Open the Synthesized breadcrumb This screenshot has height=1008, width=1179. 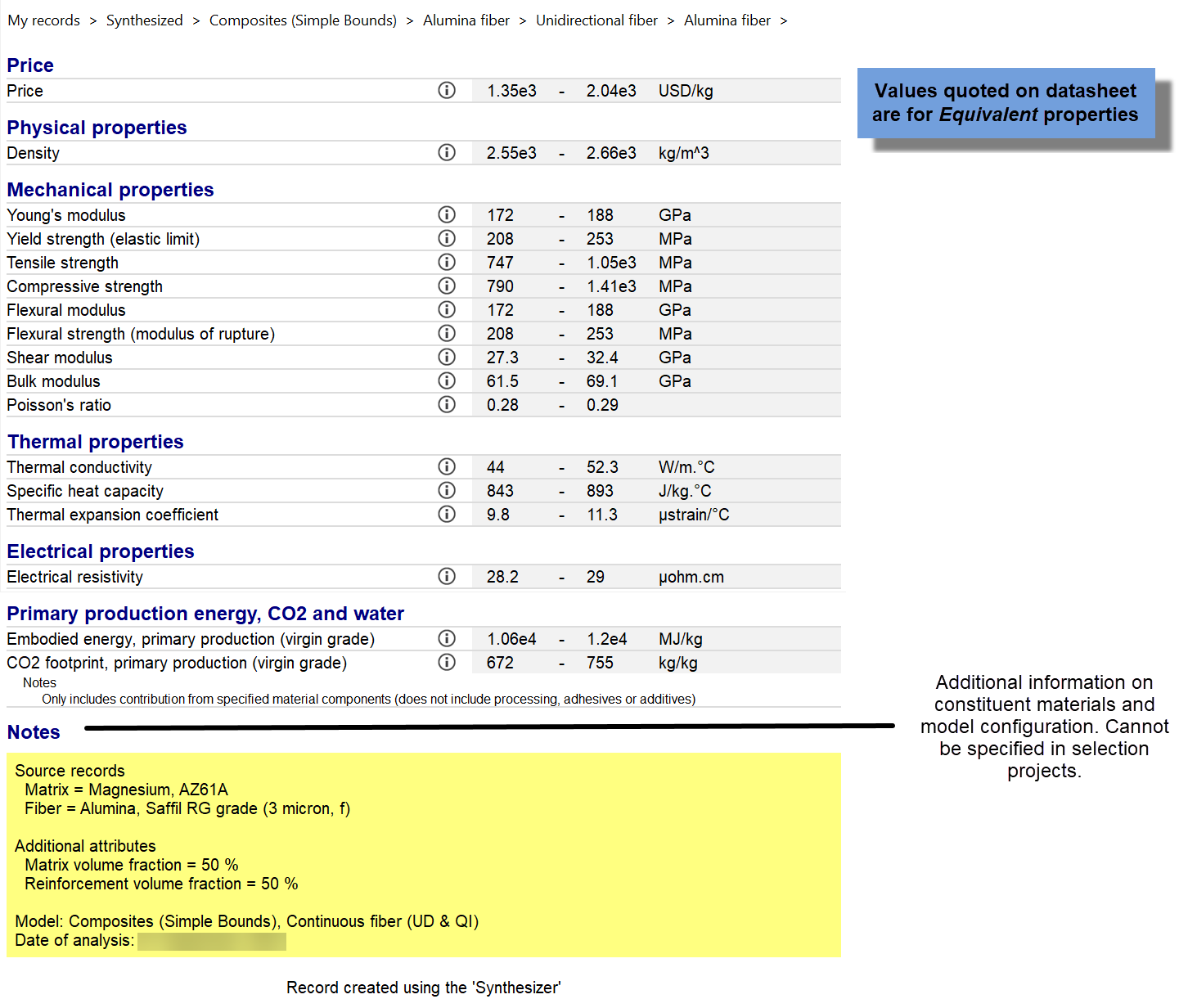pyautogui.click(x=145, y=20)
